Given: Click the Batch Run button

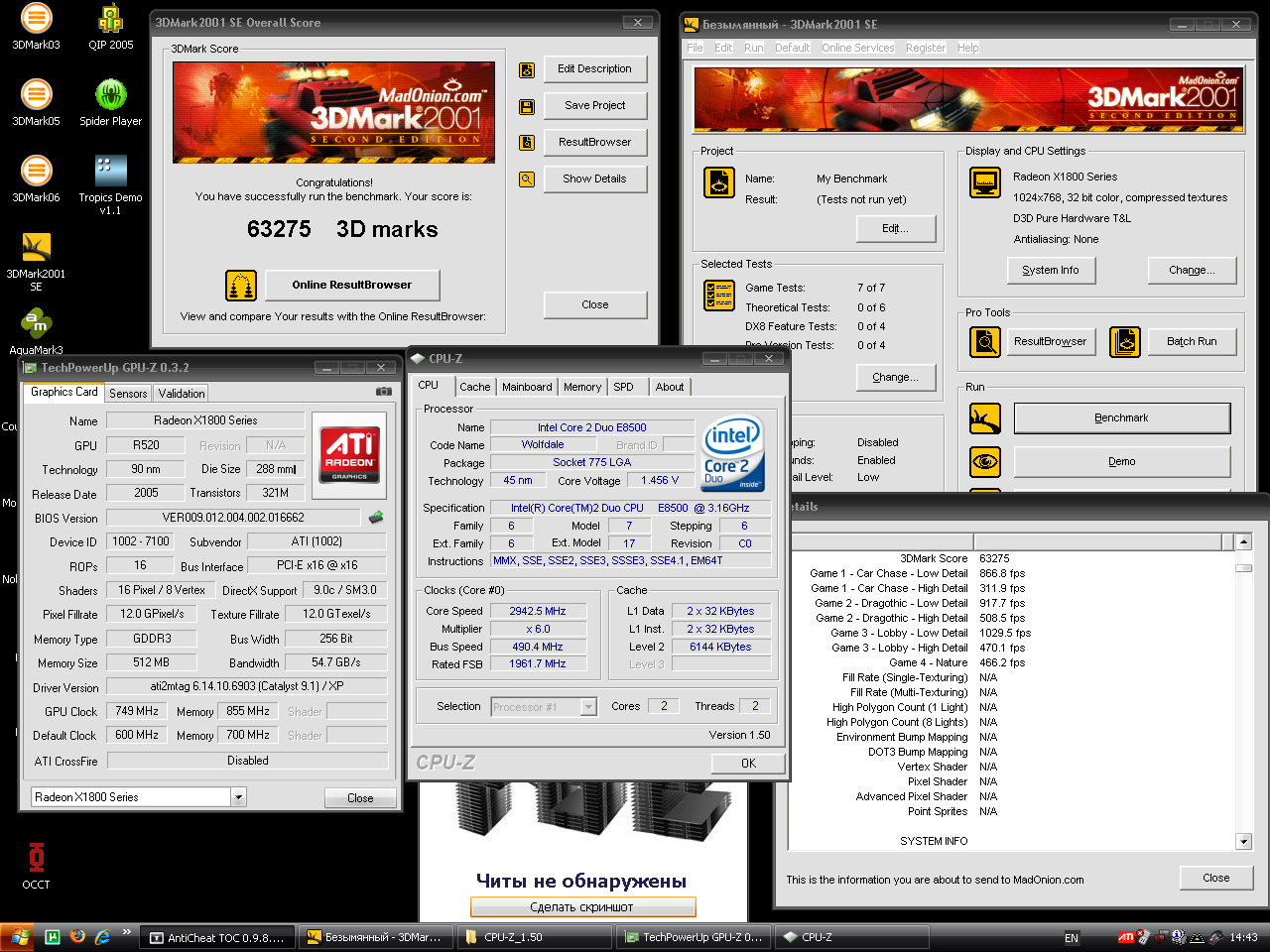Looking at the screenshot, I should point(1192,342).
